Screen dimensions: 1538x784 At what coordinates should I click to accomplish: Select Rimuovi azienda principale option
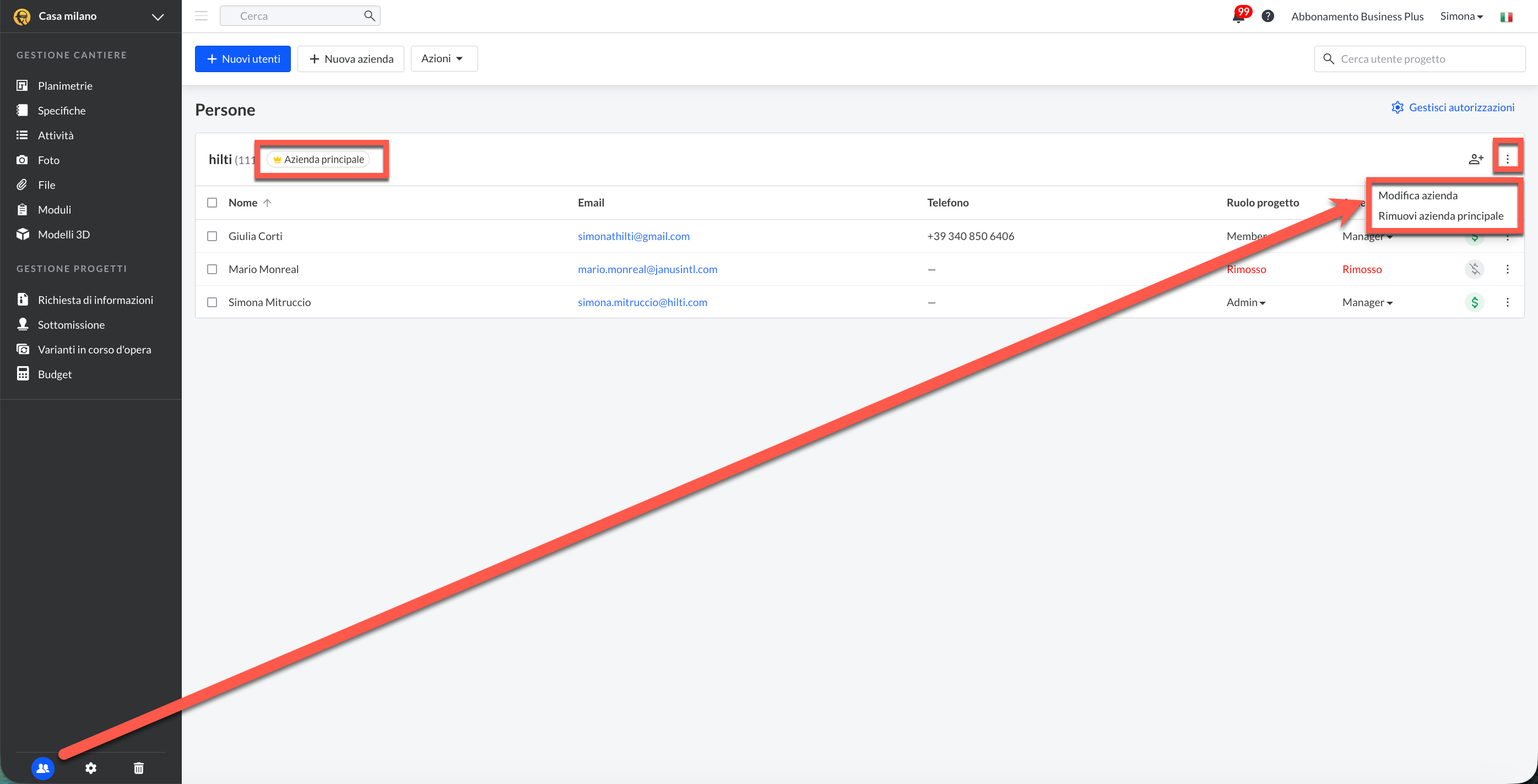(x=1440, y=216)
